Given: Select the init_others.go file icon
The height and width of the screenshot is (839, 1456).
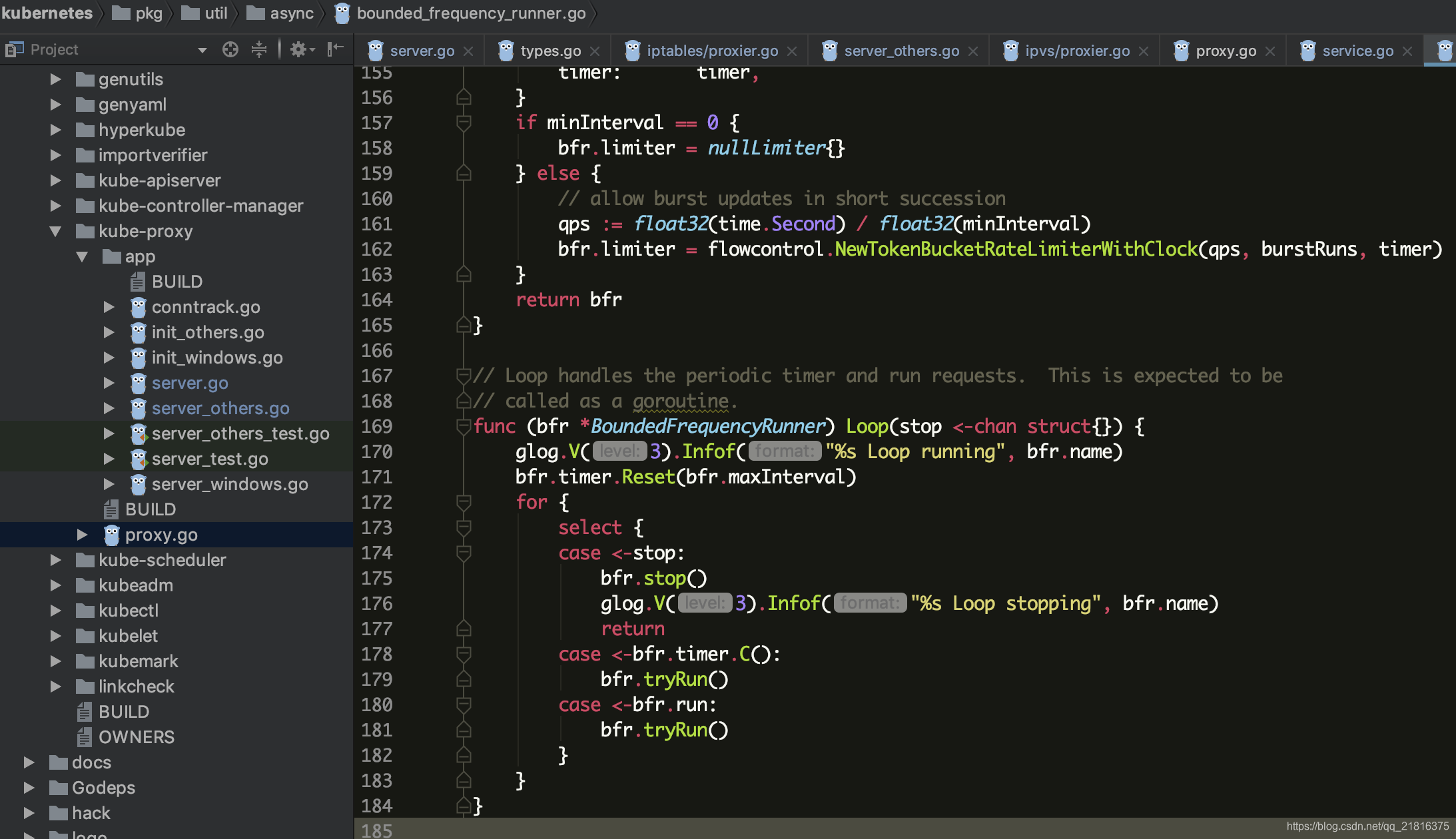Looking at the screenshot, I should [138, 332].
